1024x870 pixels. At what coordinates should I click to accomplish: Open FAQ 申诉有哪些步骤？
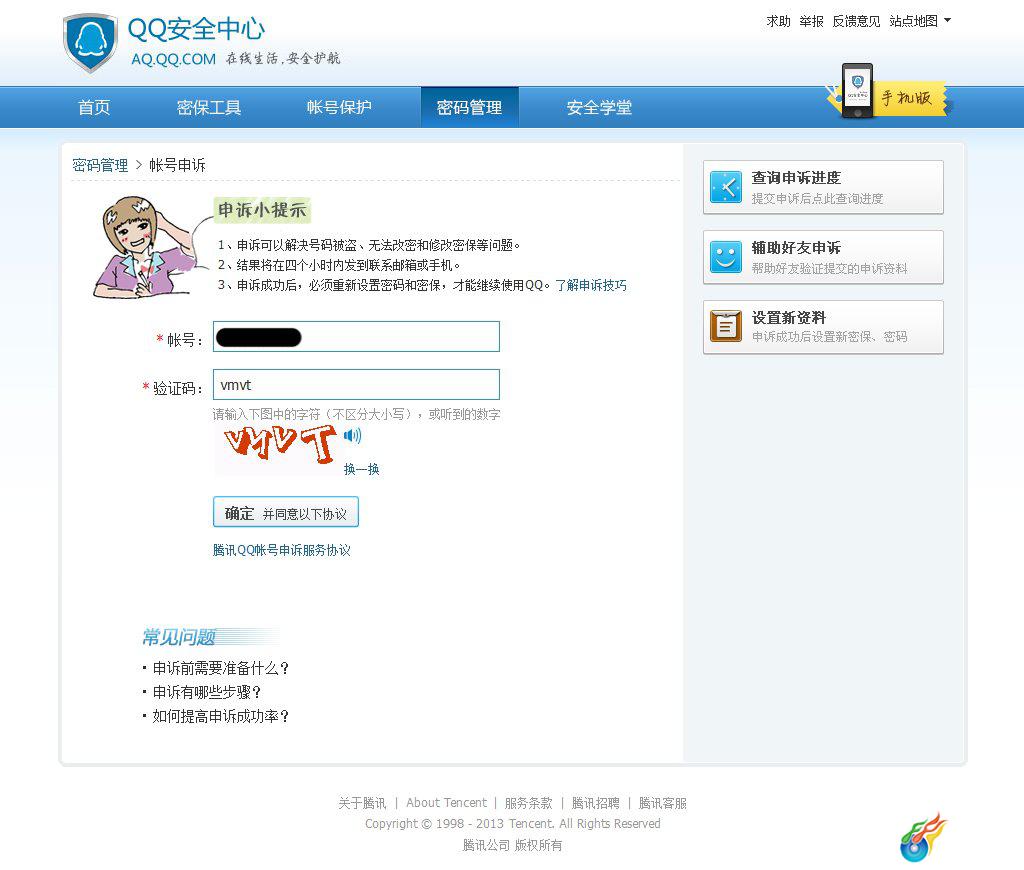[x=207, y=692]
